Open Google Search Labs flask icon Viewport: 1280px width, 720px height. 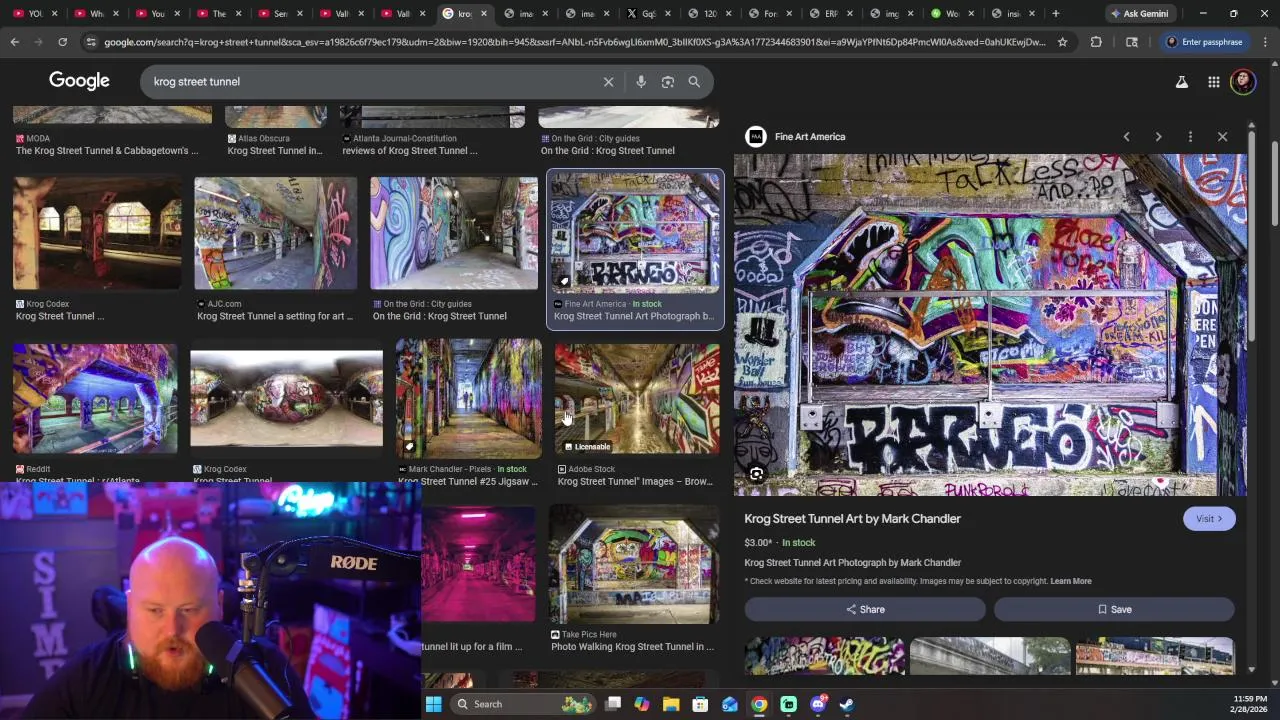pos(1182,82)
